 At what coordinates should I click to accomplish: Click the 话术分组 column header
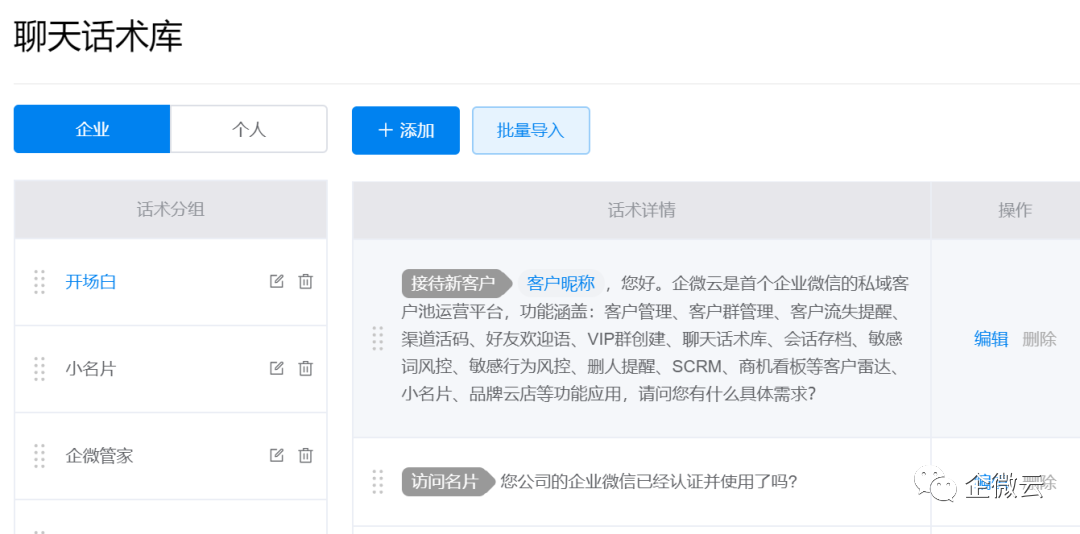click(x=170, y=209)
